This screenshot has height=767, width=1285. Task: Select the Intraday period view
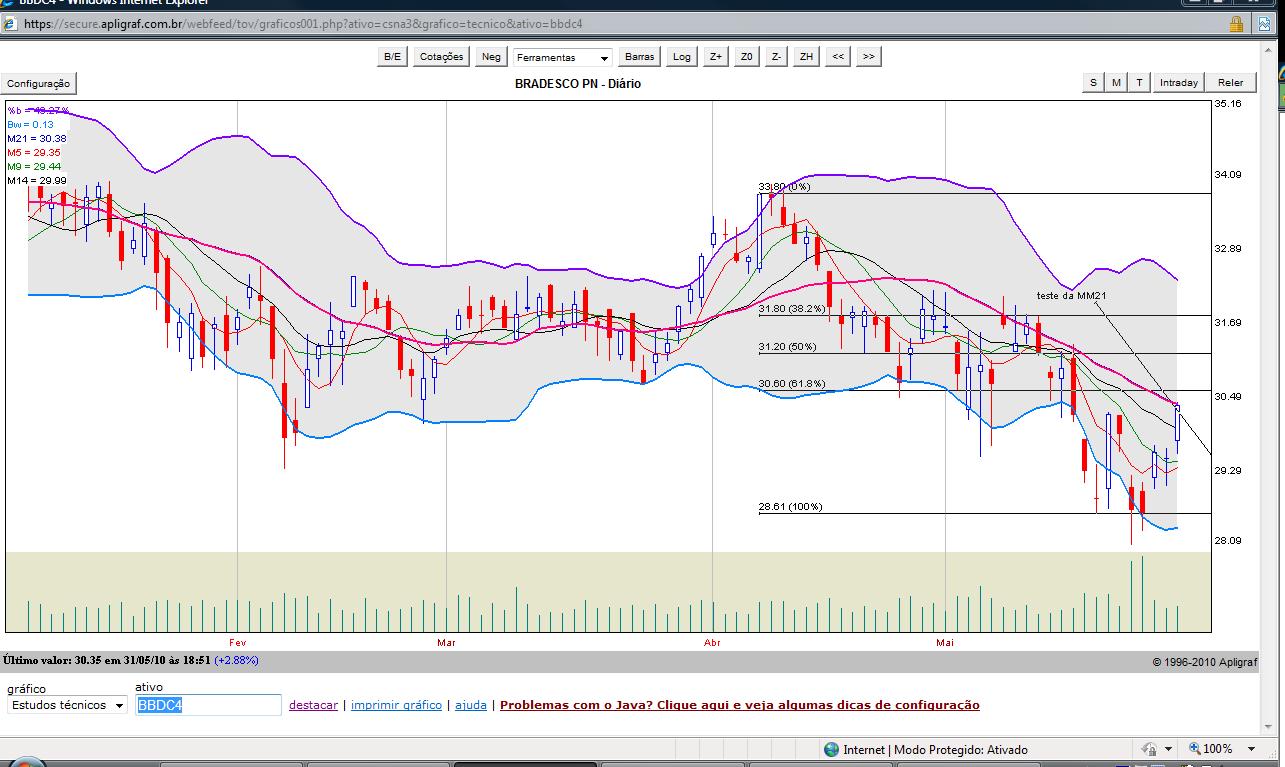click(x=1178, y=83)
